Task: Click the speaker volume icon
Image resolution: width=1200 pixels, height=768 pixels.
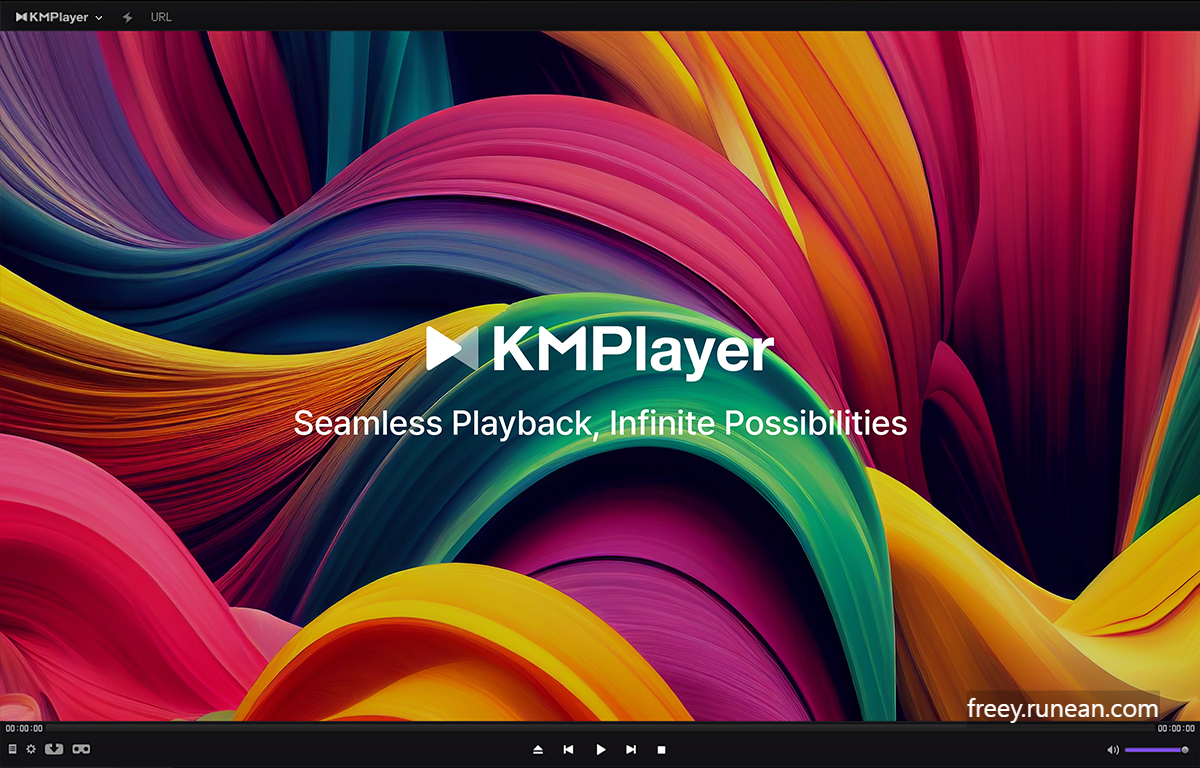Action: [x=1113, y=749]
